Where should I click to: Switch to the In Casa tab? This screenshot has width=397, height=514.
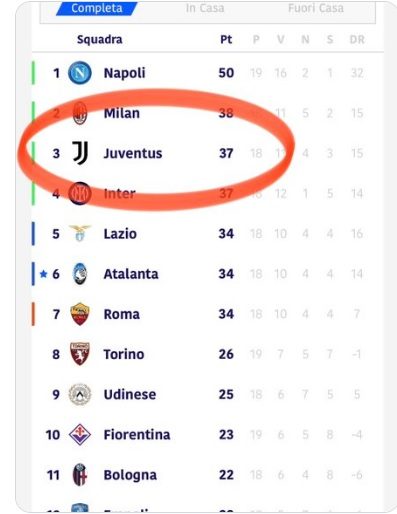coord(205,8)
